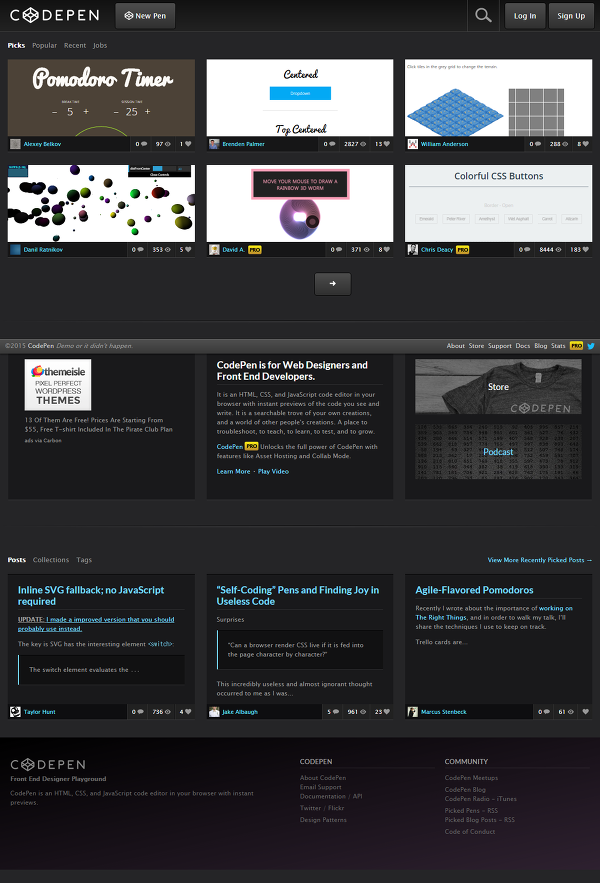Viewport: 600px width, 883px height.
Task: Click Brenden Palmer's avatar
Action: (214, 144)
